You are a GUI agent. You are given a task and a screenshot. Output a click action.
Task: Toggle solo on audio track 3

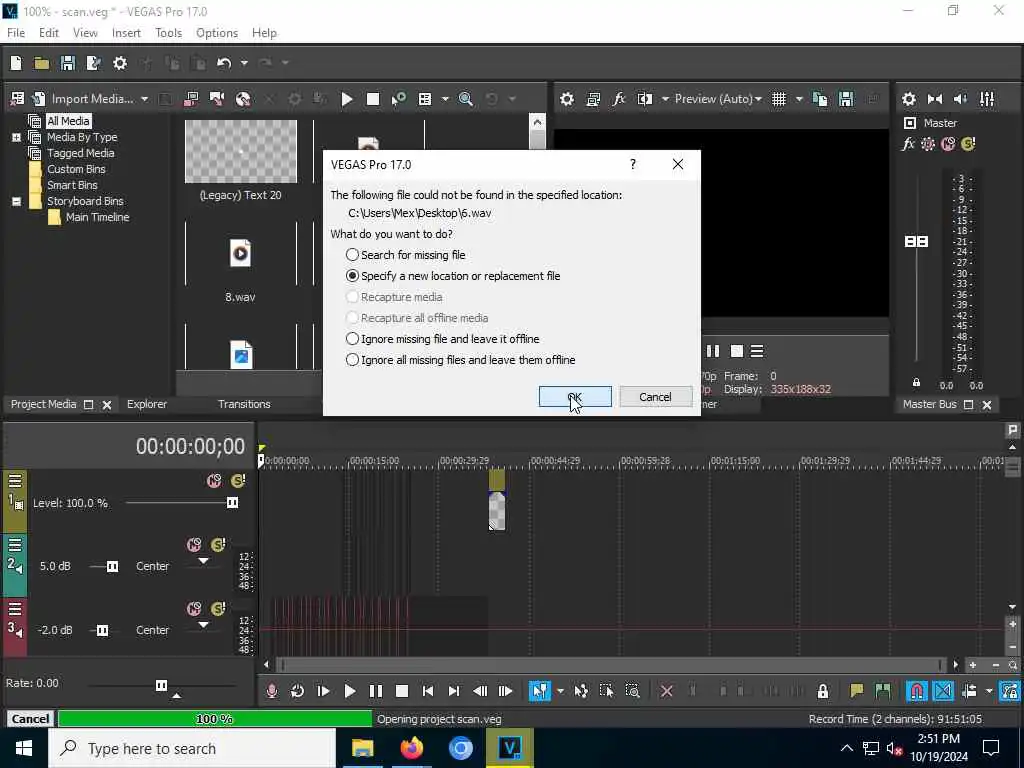pos(218,609)
